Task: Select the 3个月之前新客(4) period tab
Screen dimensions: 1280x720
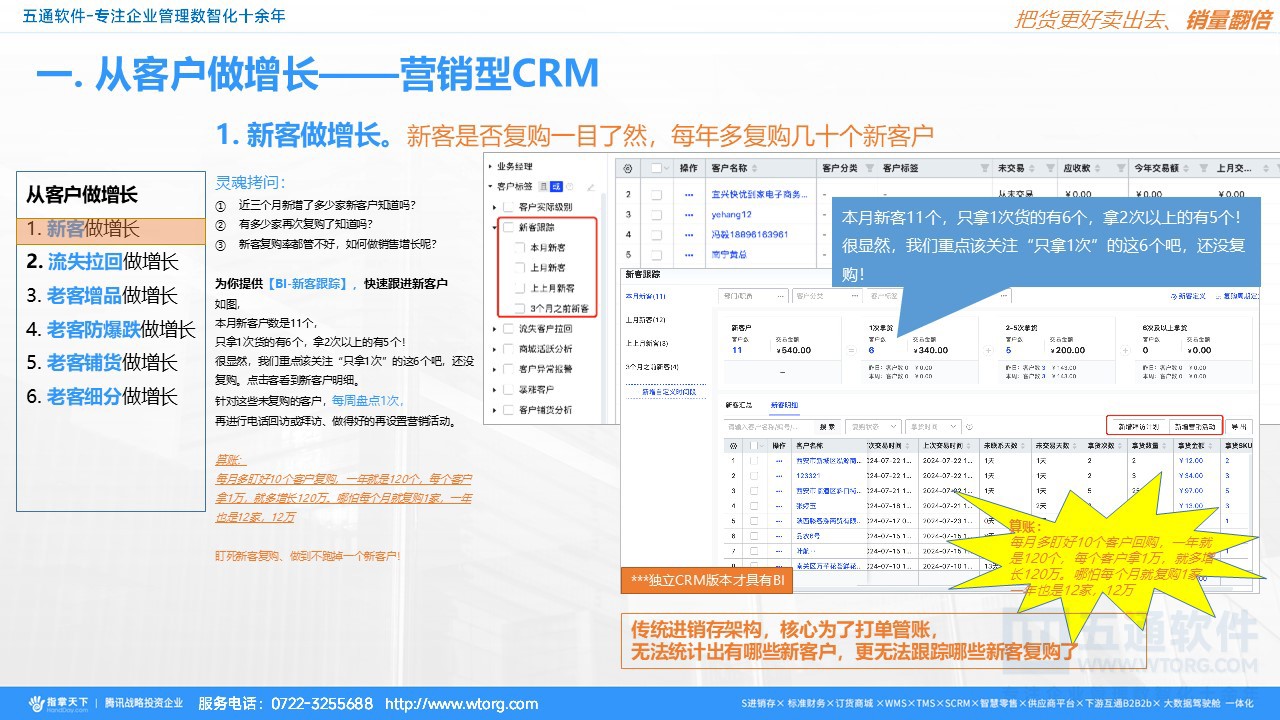Action: click(x=652, y=367)
